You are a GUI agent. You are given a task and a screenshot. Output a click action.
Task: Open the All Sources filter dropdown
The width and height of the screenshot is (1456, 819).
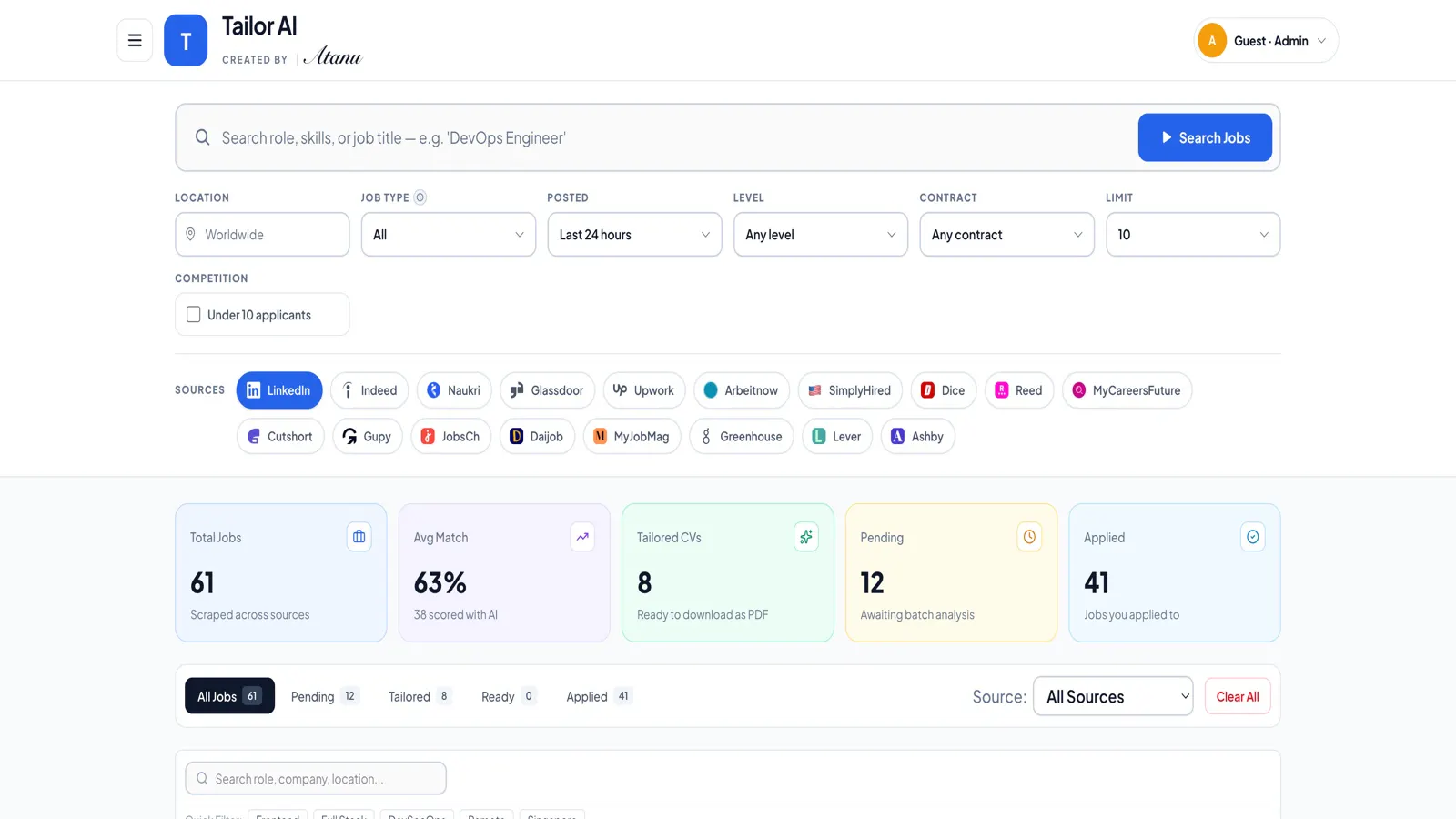[x=1113, y=696]
